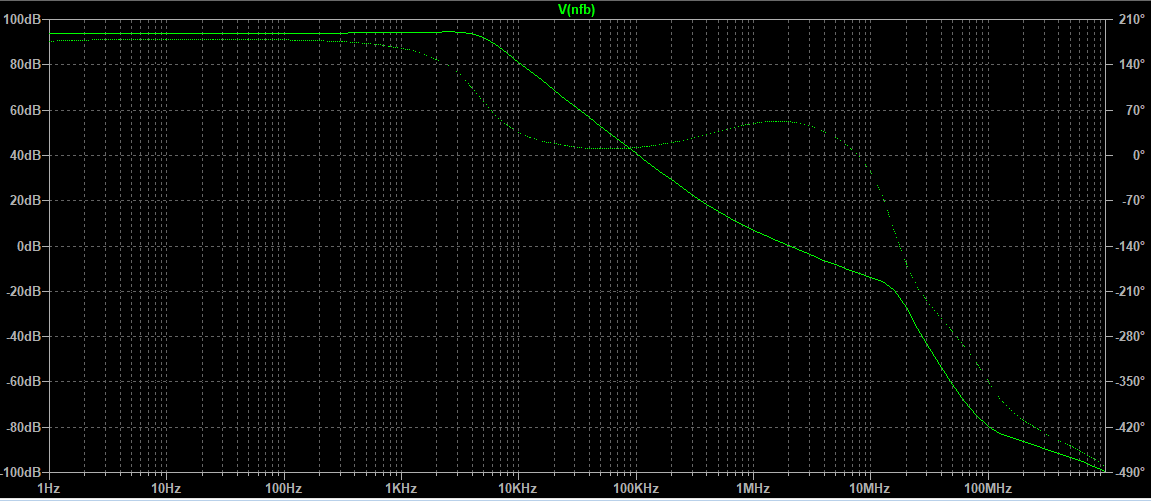Click the 10Hz frequency axis label
Viewport: 1151px width, 501px height.
[166, 489]
